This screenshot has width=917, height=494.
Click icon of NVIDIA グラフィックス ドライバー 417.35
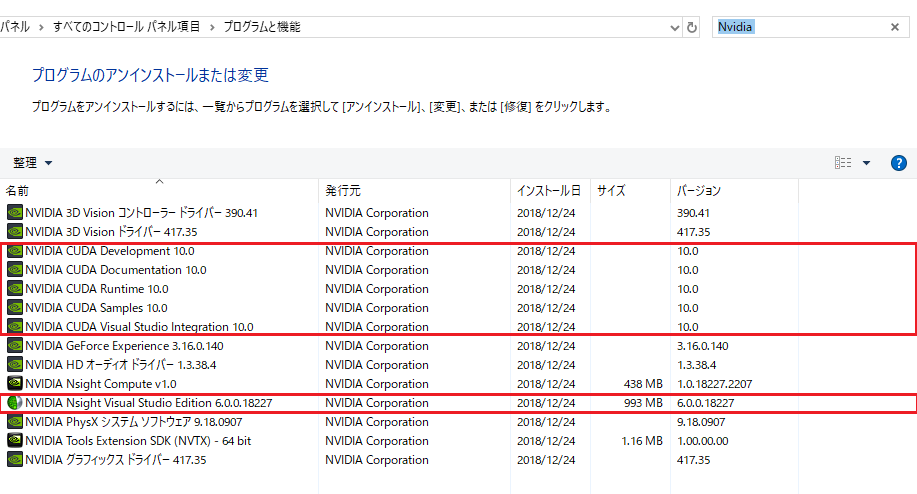pyautogui.click(x=15, y=460)
